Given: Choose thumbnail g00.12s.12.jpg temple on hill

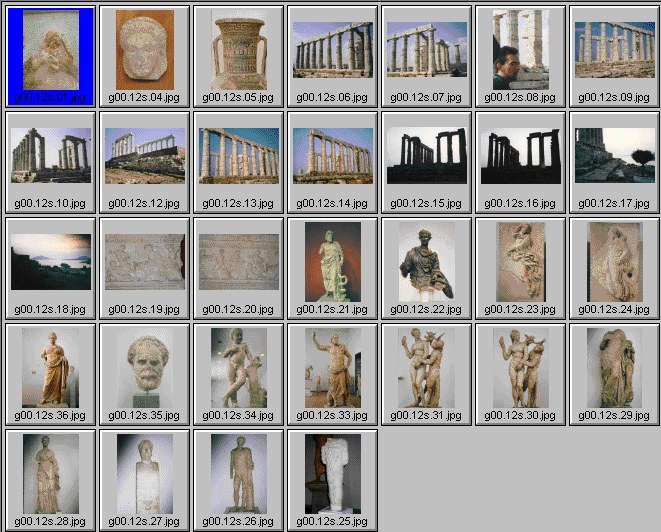Looking at the screenshot, I should pyautogui.click(x=144, y=155).
